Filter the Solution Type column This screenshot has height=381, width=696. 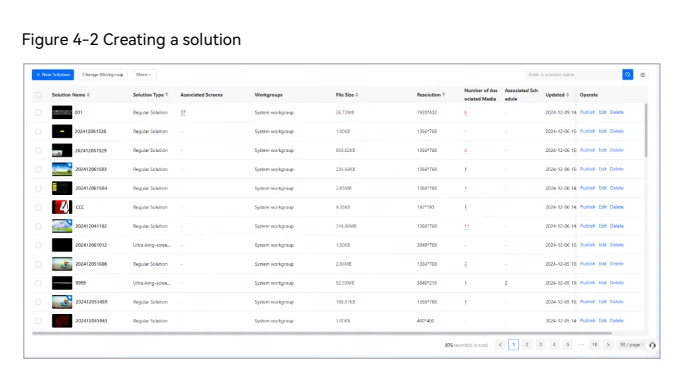(x=167, y=95)
